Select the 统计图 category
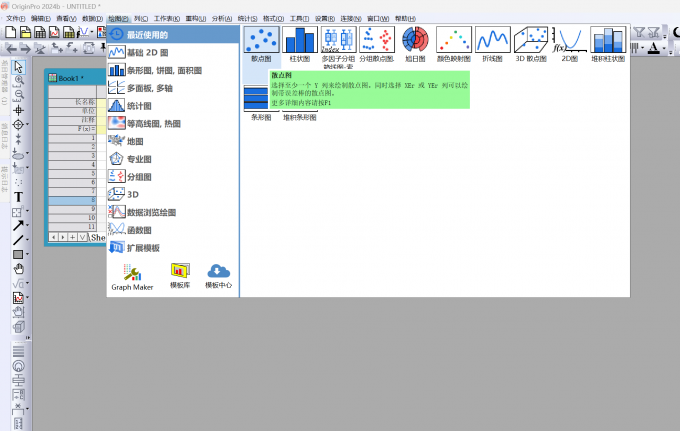Screen dimensions: 680x431 (173, 106)
